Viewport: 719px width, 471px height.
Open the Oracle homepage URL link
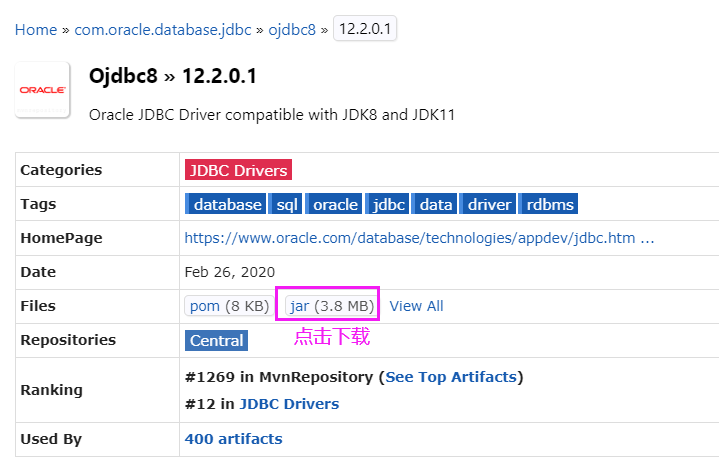419,238
